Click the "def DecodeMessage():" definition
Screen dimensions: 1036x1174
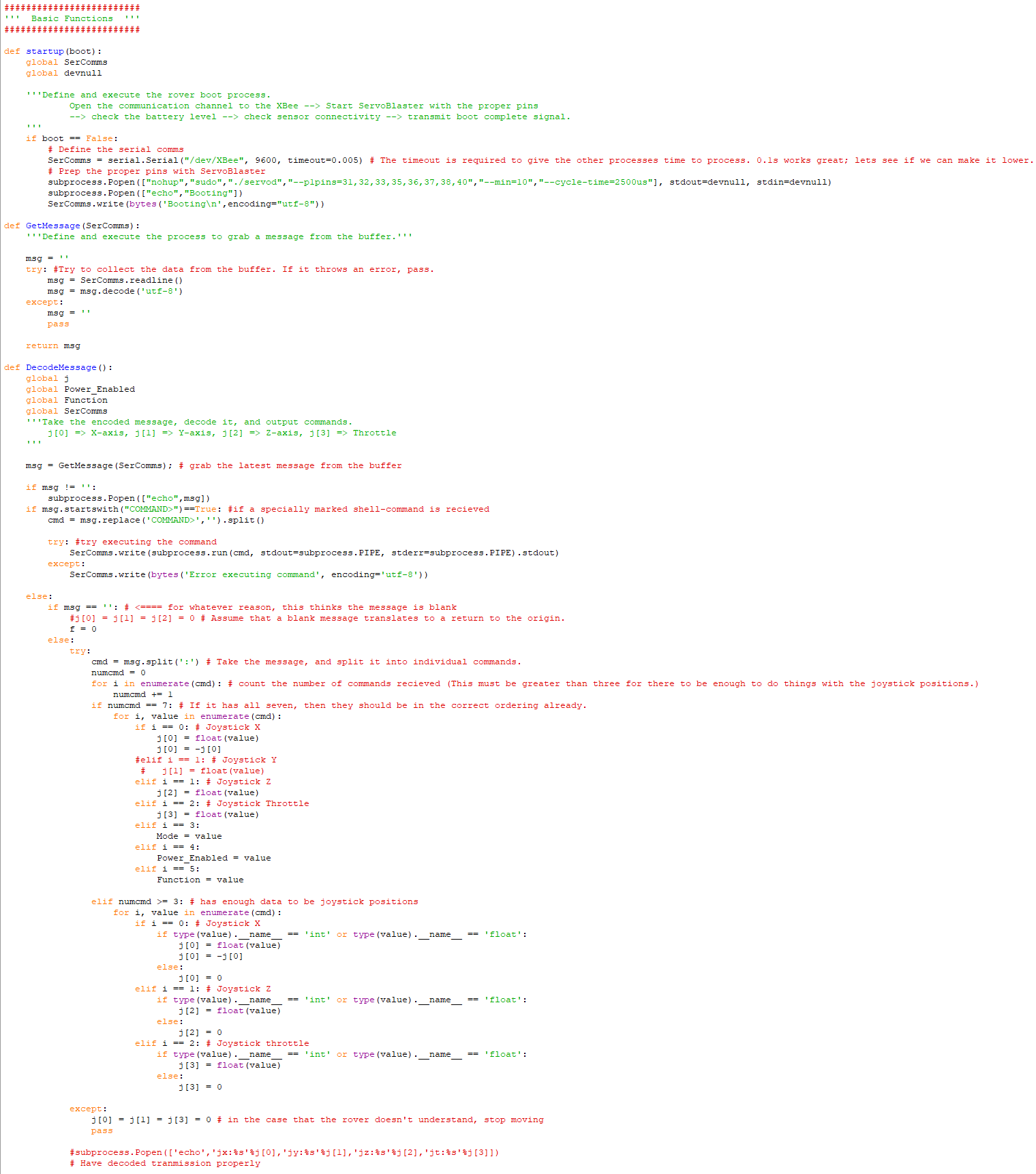(59, 367)
